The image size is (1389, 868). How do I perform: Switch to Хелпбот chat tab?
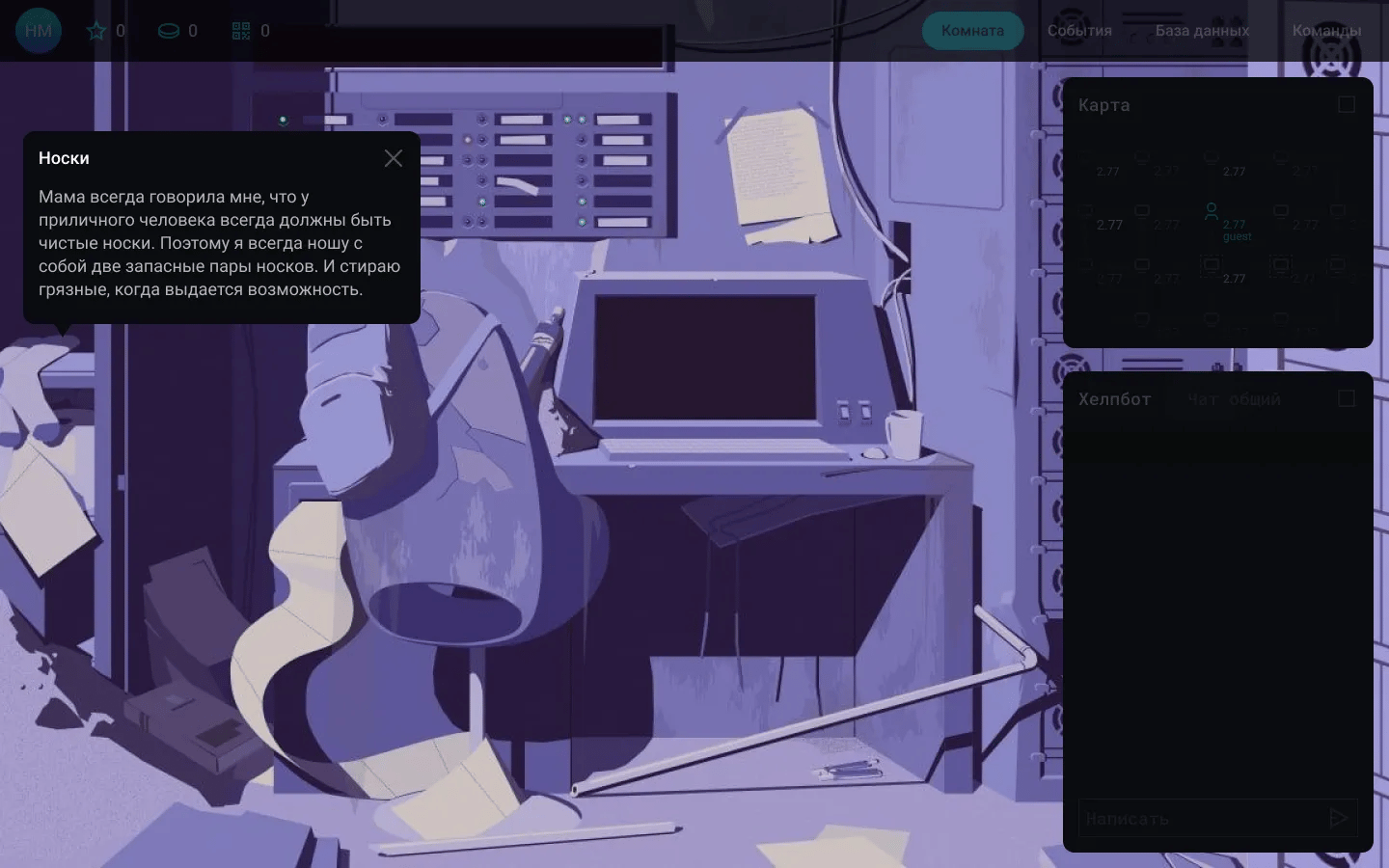coord(1114,399)
